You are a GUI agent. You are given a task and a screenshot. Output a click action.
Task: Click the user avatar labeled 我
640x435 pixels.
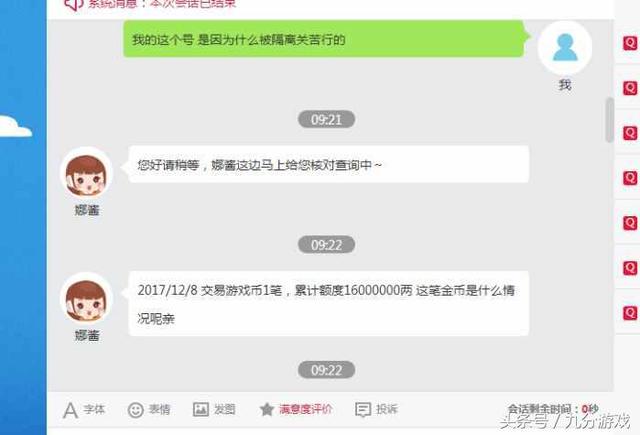pyautogui.click(x=565, y=48)
